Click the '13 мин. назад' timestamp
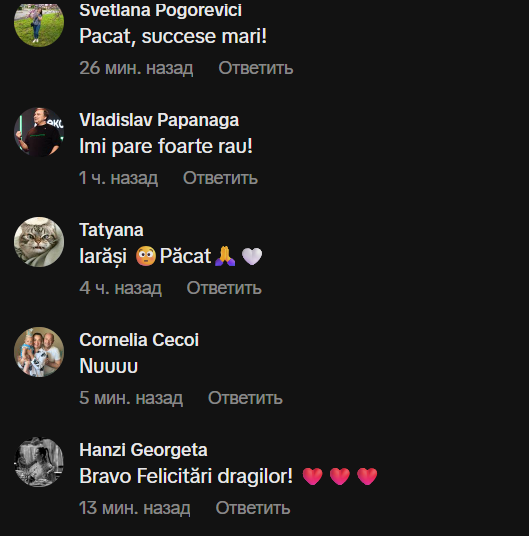The width and height of the screenshot is (529, 536). (135, 508)
